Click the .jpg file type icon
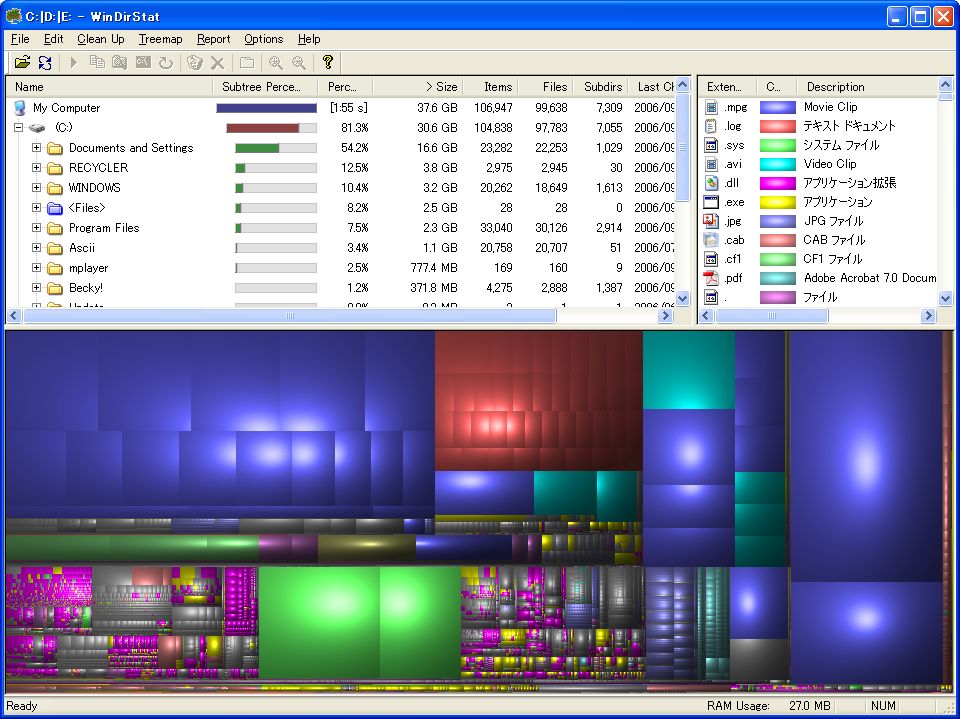Image resolution: width=960 pixels, height=719 pixels. [x=711, y=220]
